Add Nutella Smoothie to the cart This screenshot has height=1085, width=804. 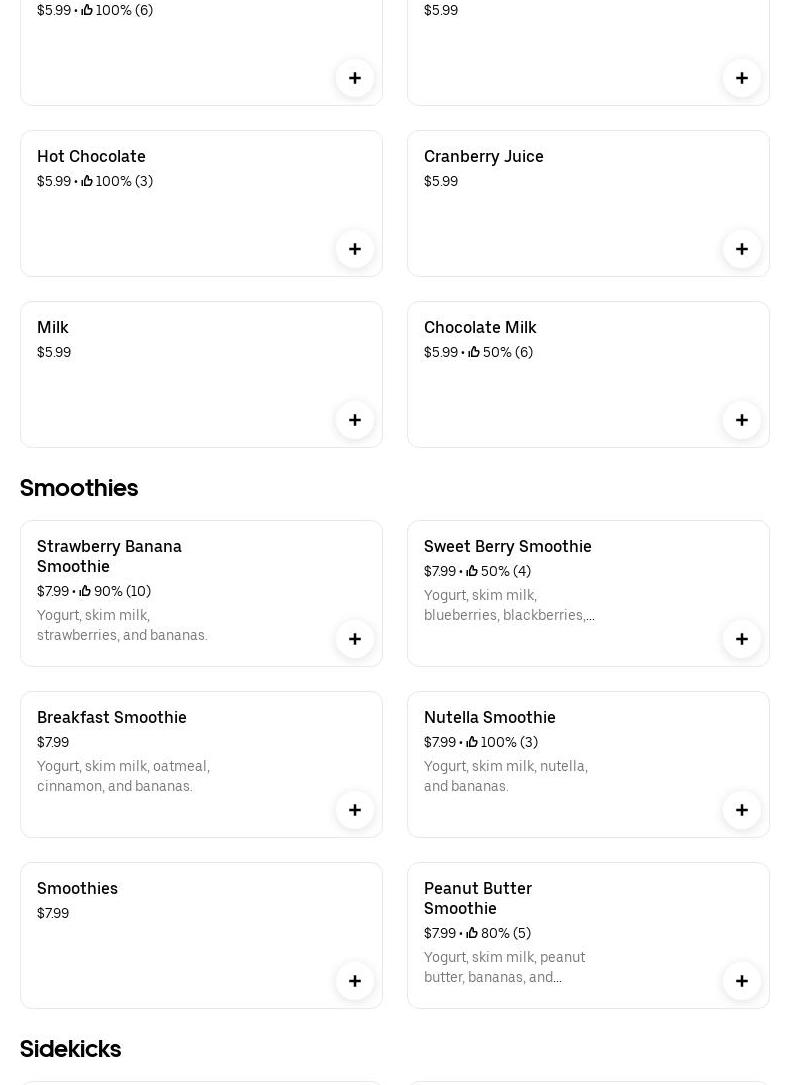(x=742, y=810)
